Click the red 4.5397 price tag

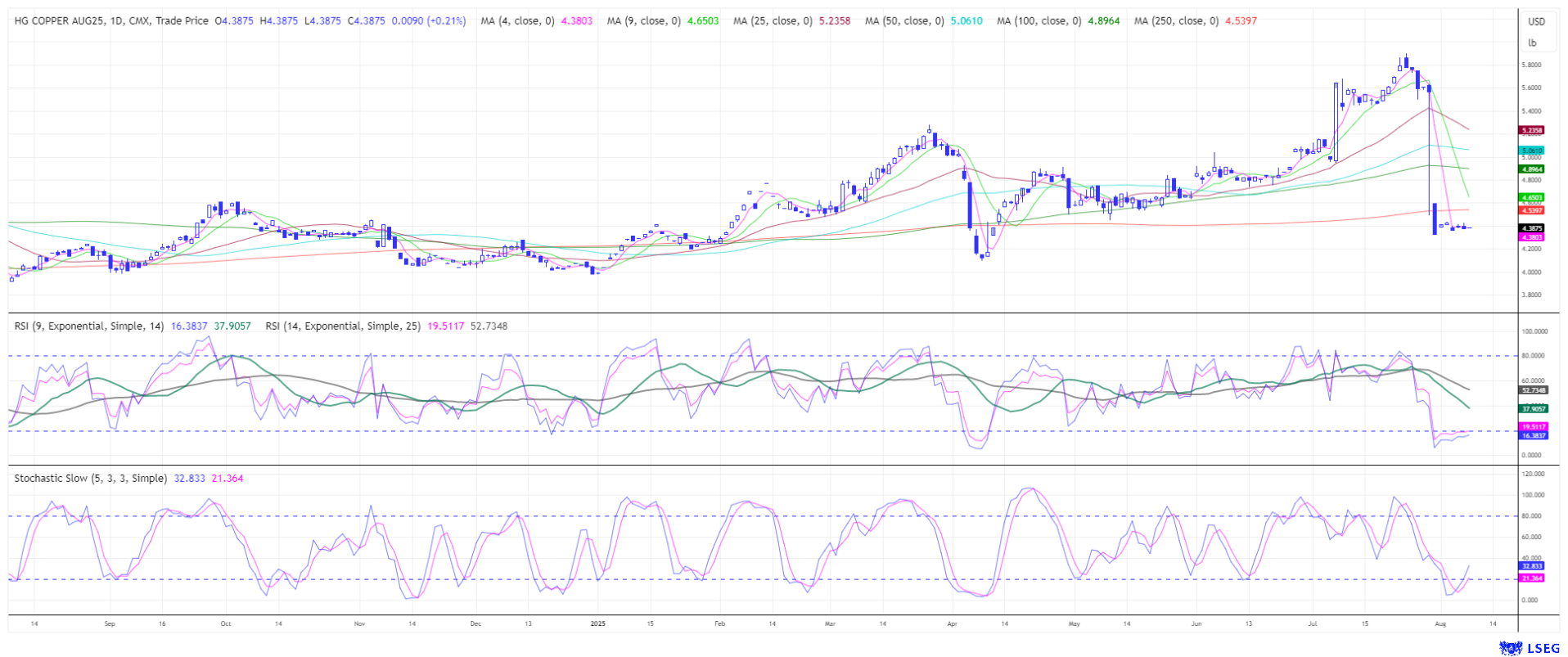coord(1531,210)
